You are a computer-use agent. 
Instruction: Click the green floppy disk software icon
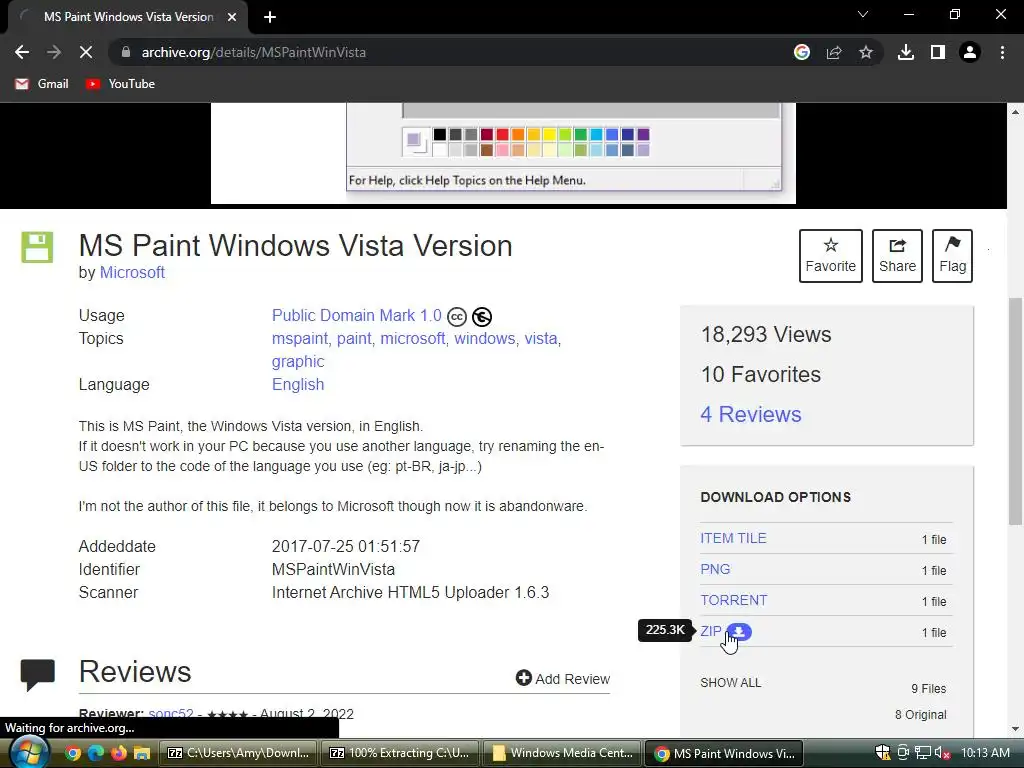pyautogui.click(x=37, y=247)
